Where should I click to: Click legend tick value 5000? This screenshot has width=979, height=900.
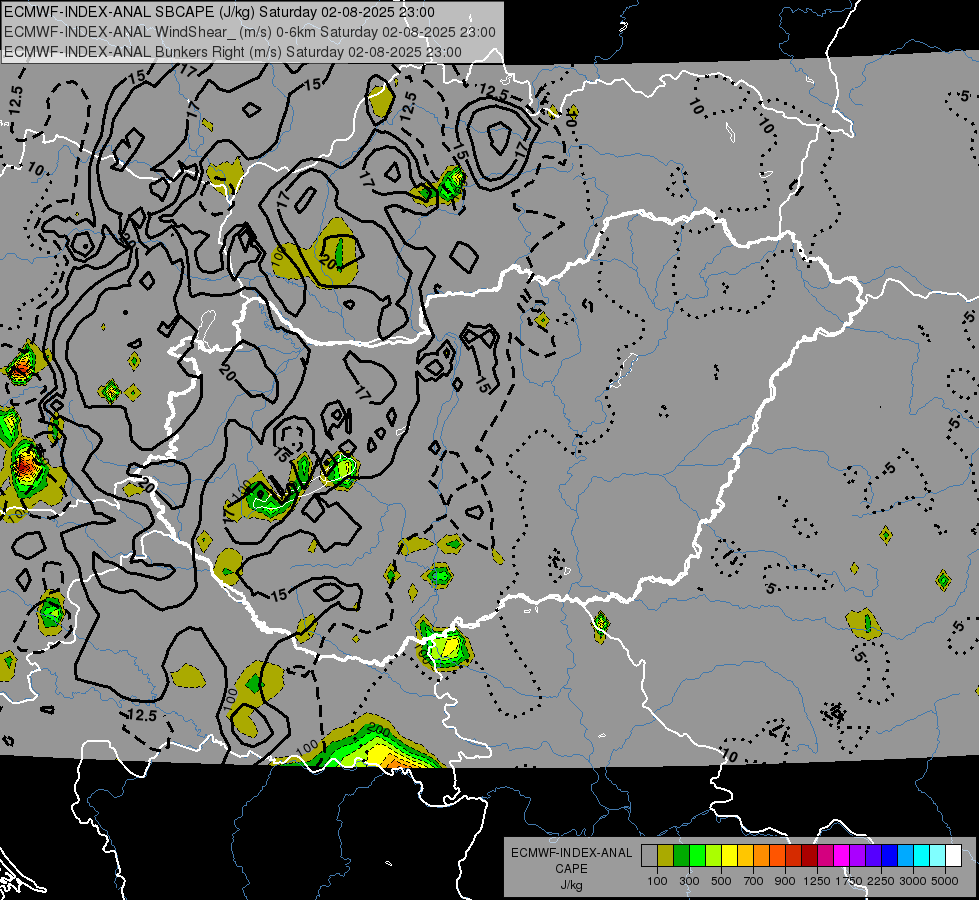tap(945, 881)
